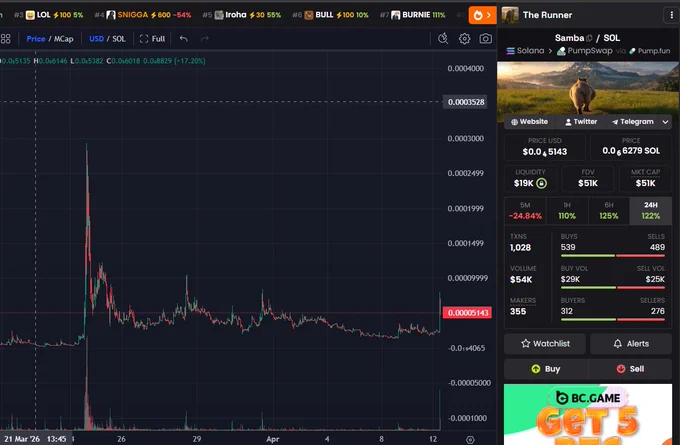Click the crosshair price label 0.0003528
Image resolution: width=680 pixels, height=445 pixels.
tap(466, 102)
